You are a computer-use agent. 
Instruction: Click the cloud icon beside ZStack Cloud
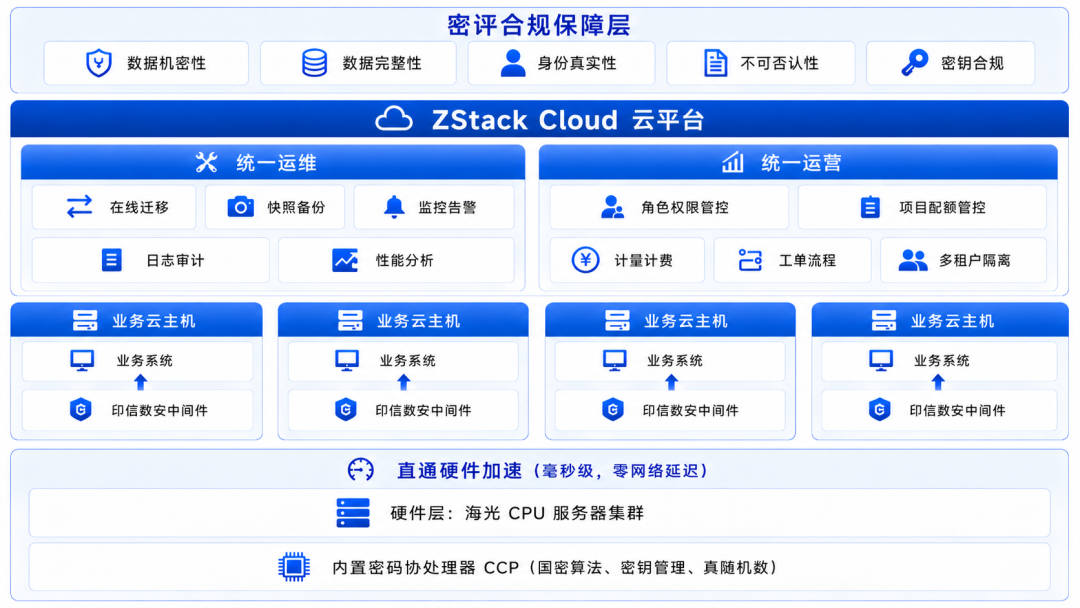pyautogui.click(x=394, y=120)
